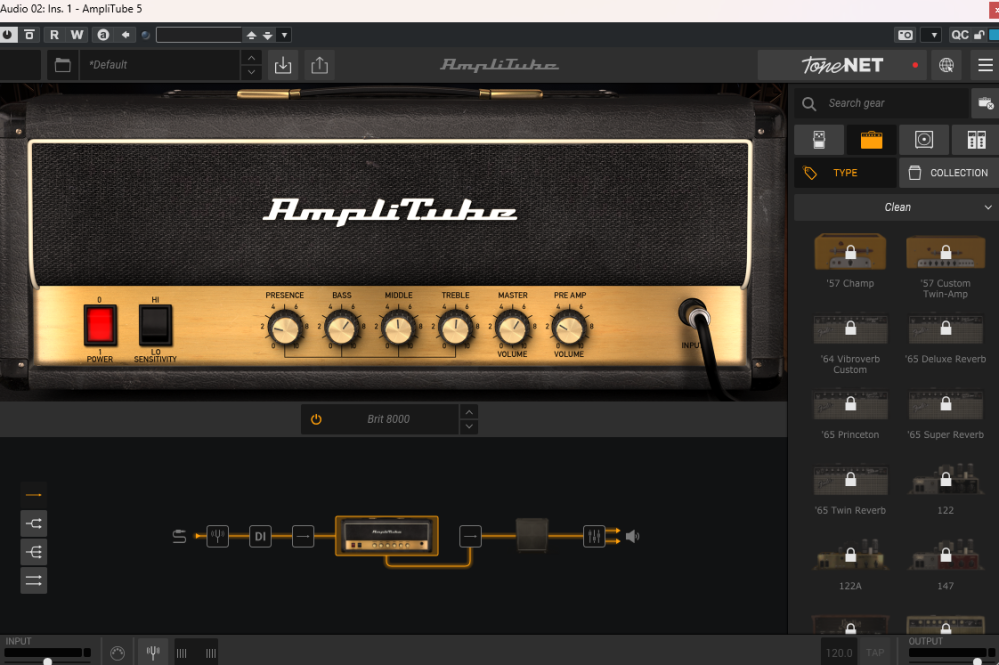This screenshot has height=665, width=999.
Task: Click the output speaker icon in chain
Action: tap(633, 536)
